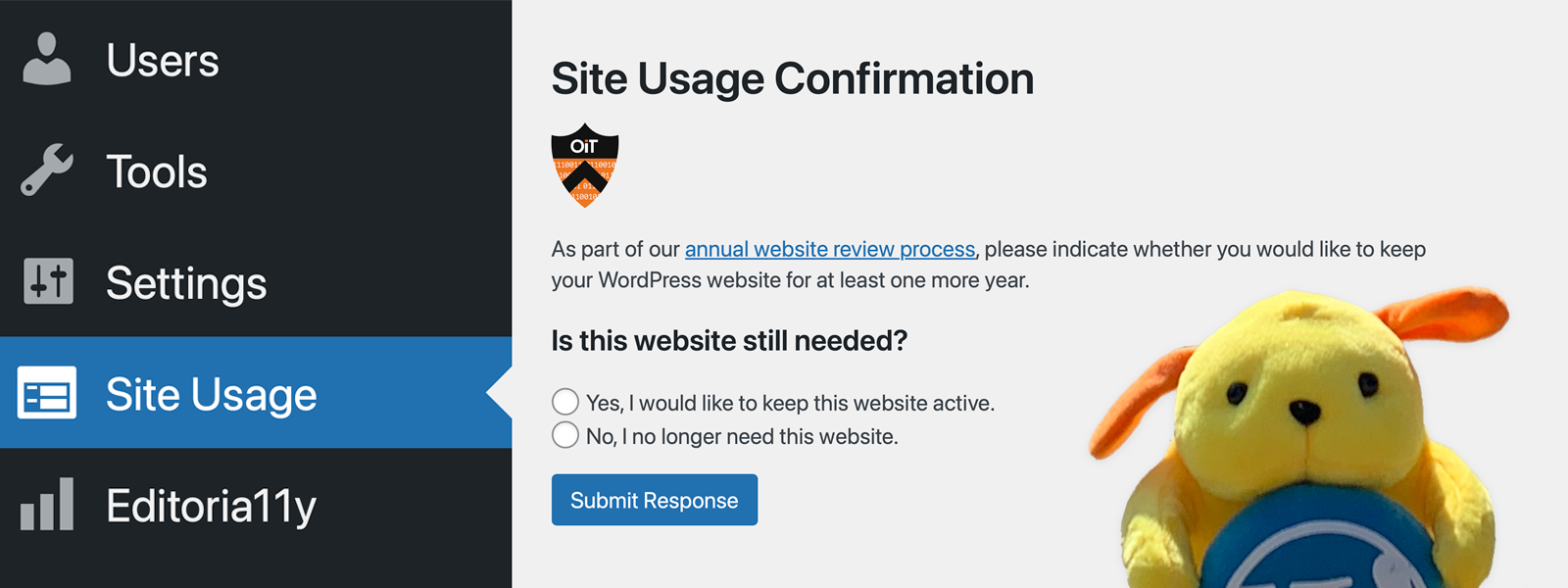Click the 'No, I no longer need' label text

742,436
